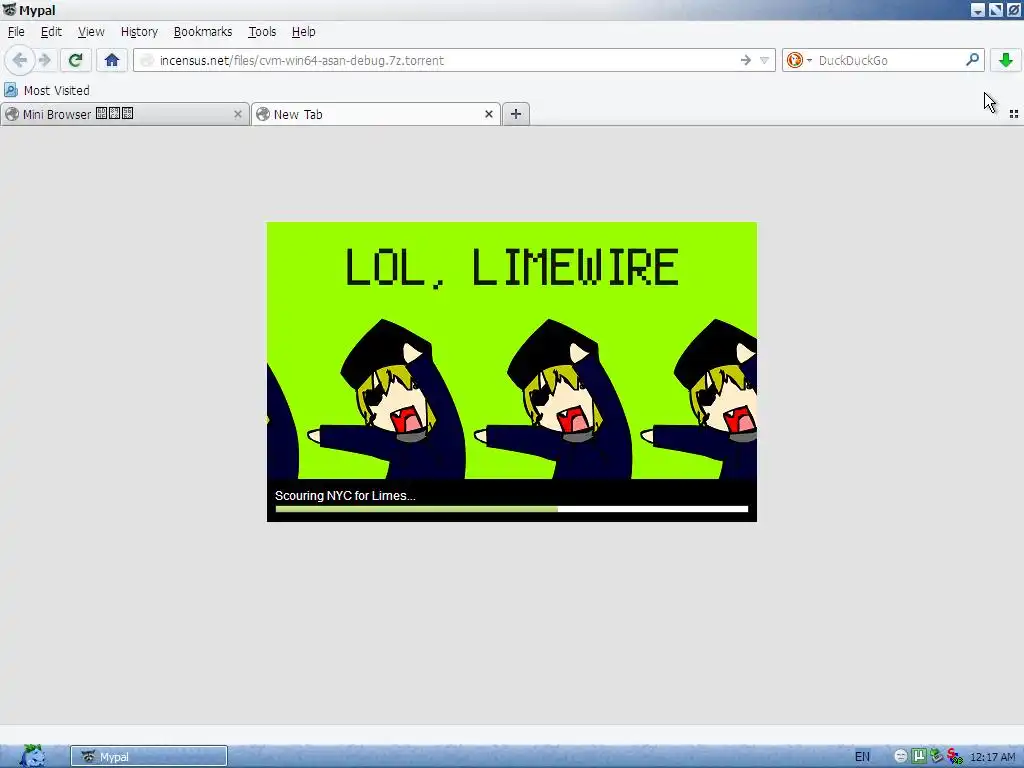Click the EN language indicator
This screenshot has width=1024, height=768.
(x=862, y=756)
